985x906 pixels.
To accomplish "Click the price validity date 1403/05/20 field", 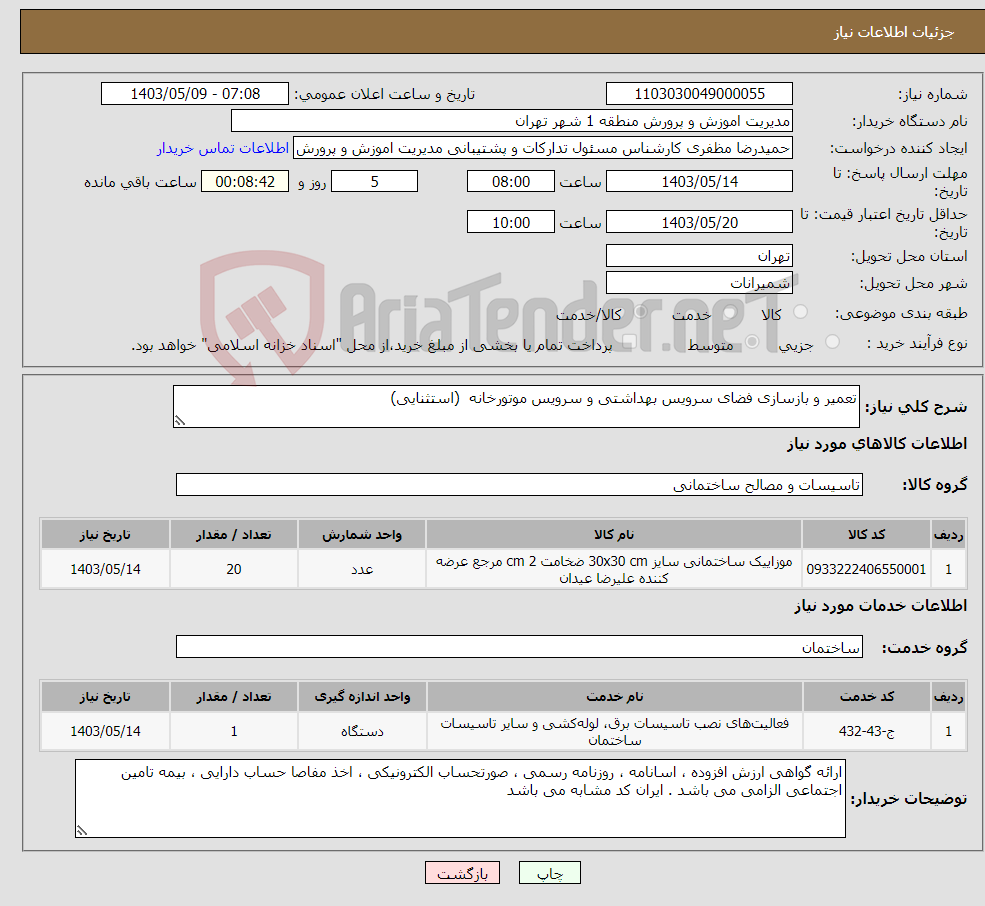I will coord(699,222).
